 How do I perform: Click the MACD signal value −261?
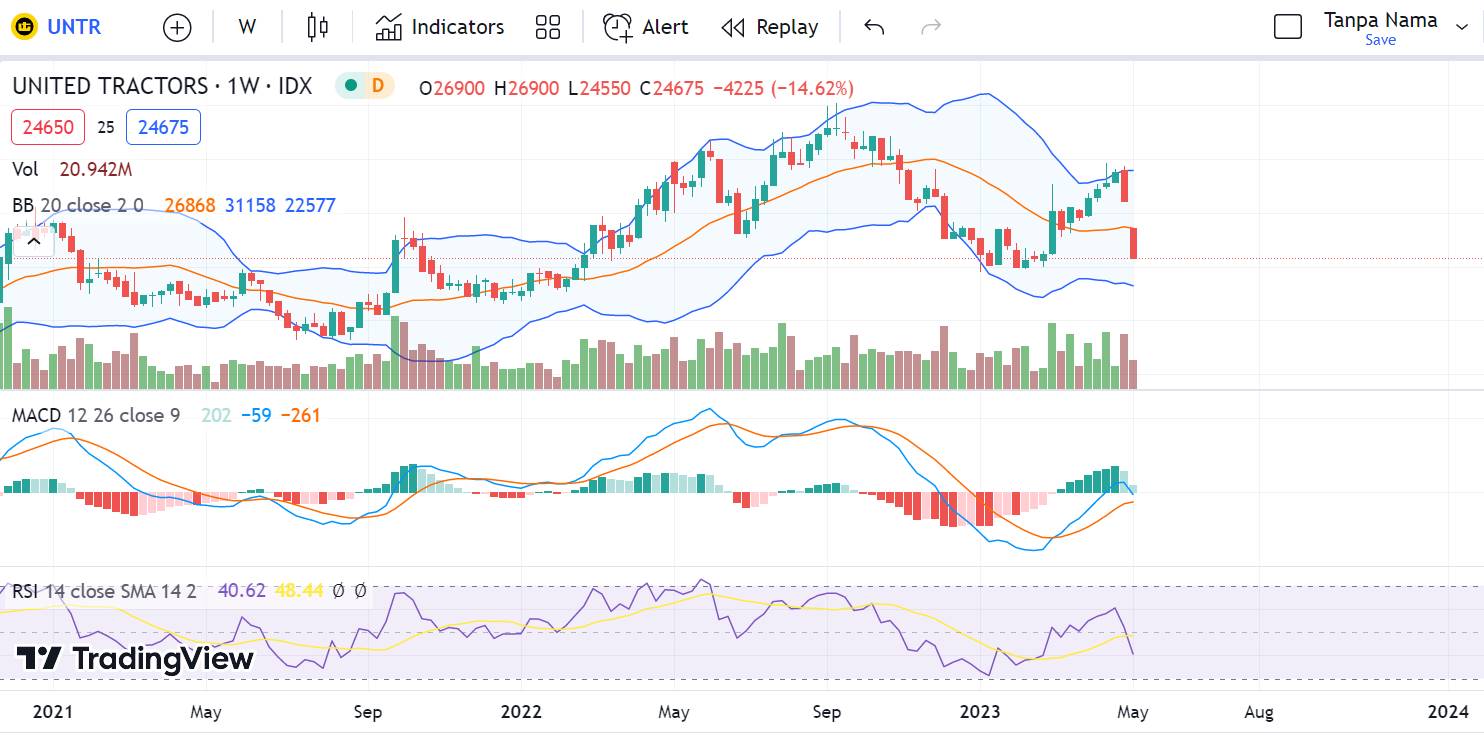[x=300, y=415]
